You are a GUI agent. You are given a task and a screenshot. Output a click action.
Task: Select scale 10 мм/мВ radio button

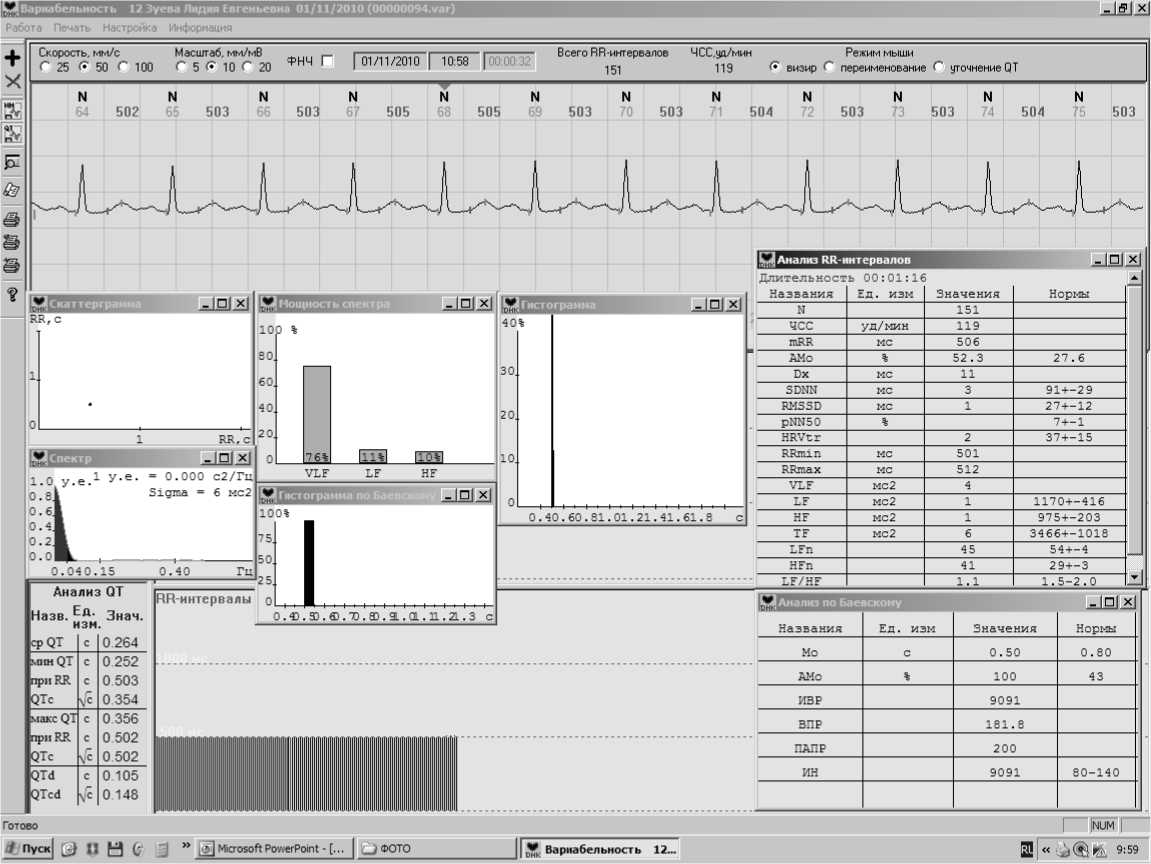click(x=211, y=68)
